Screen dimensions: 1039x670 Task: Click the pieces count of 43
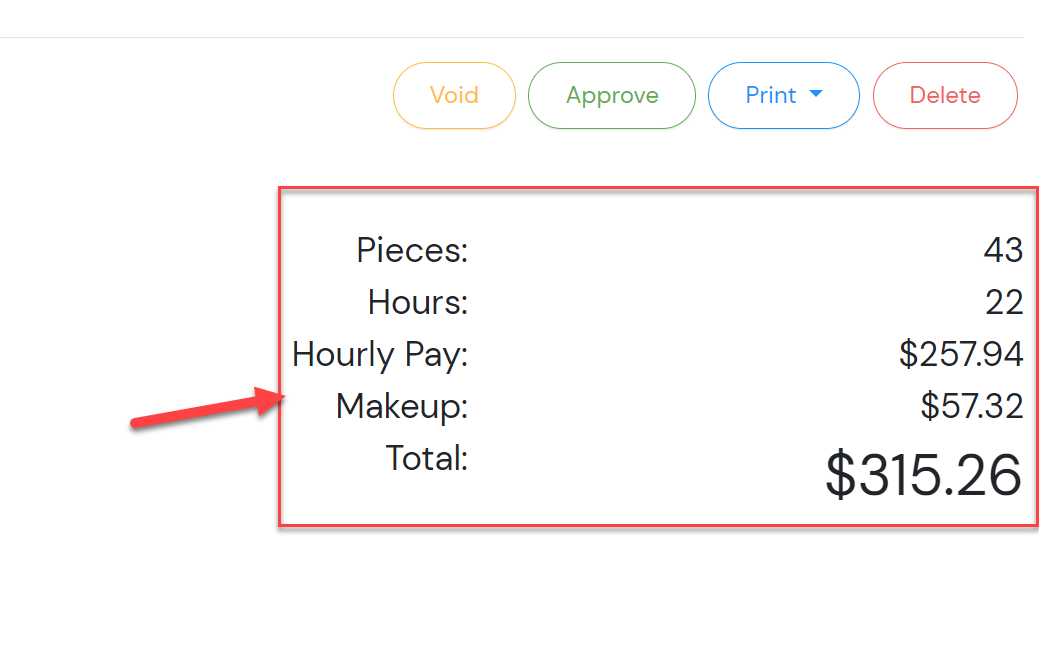[1003, 250]
